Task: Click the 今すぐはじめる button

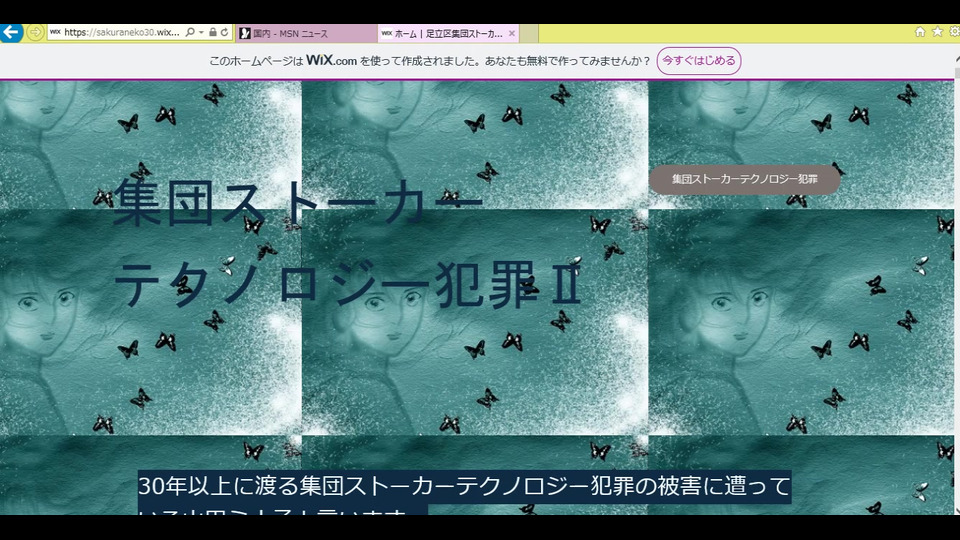Action: click(699, 61)
